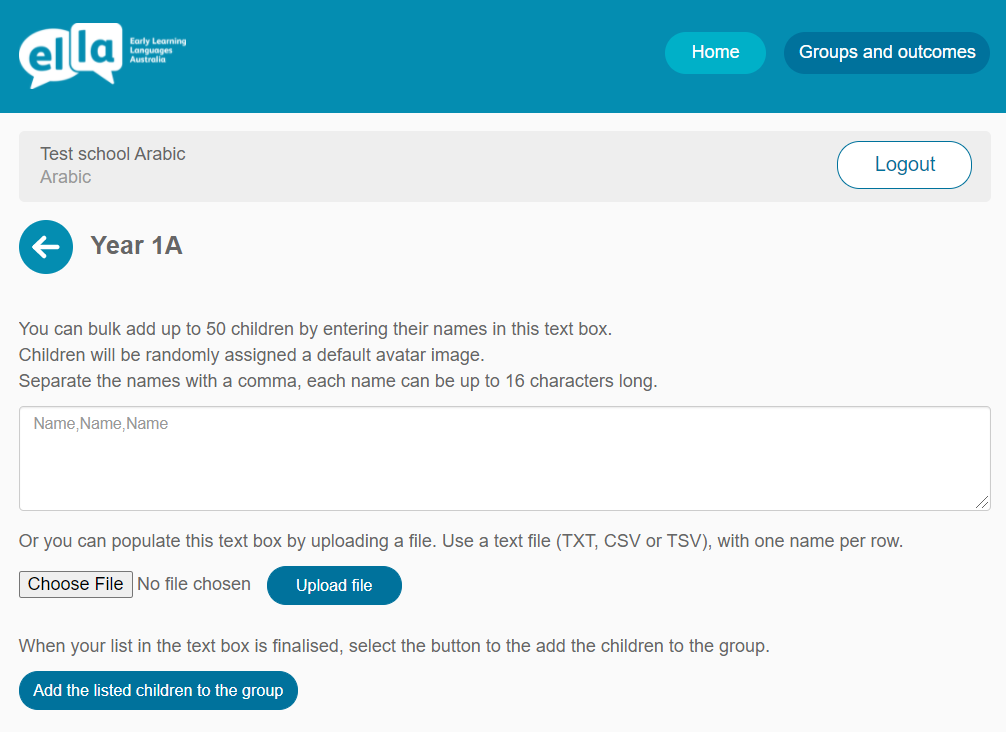Add the listed children to the group
This screenshot has width=1006, height=732.
pyautogui.click(x=158, y=690)
